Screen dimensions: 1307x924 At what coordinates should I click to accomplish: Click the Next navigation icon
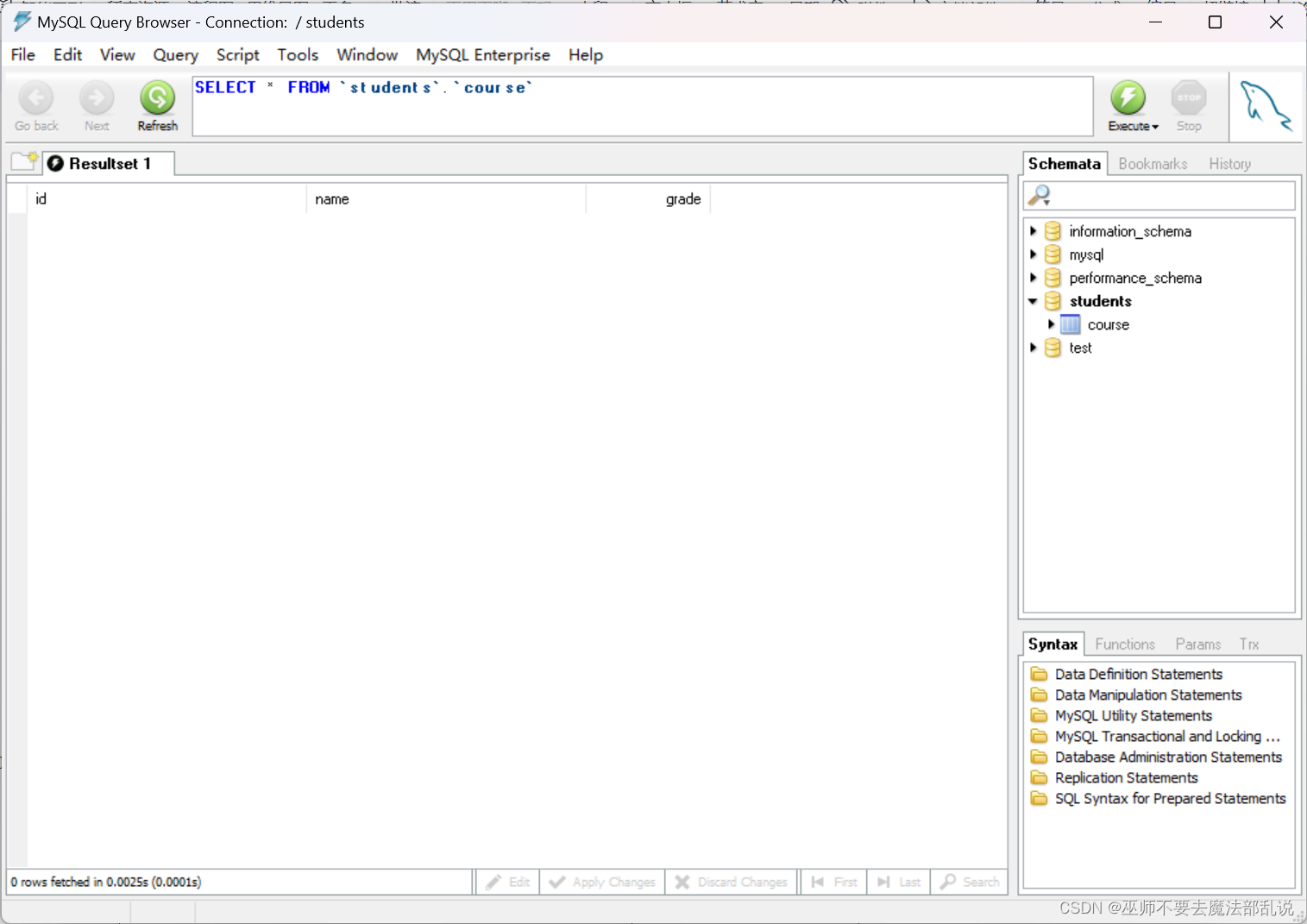coord(96,99)
